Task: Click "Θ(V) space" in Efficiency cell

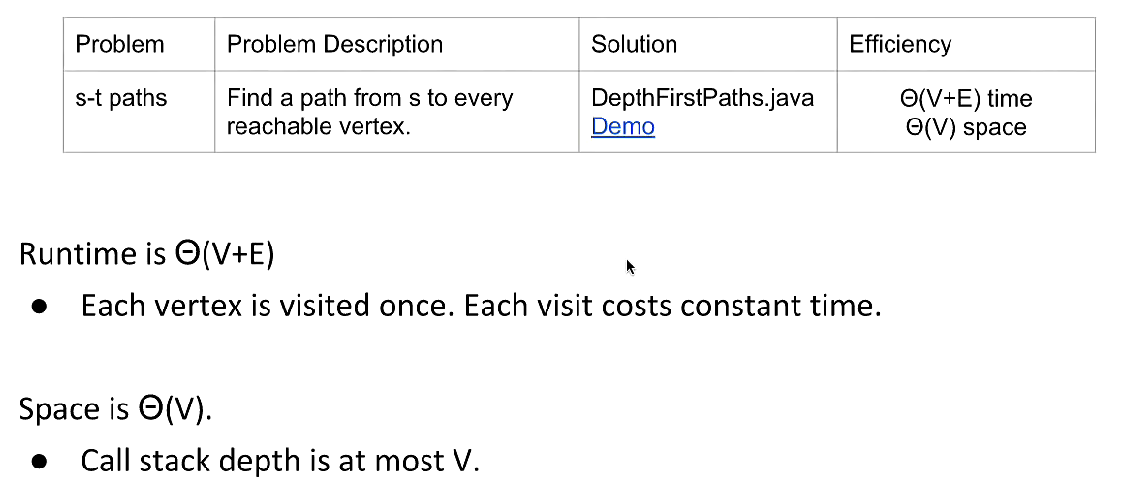Action: (965, 127)
